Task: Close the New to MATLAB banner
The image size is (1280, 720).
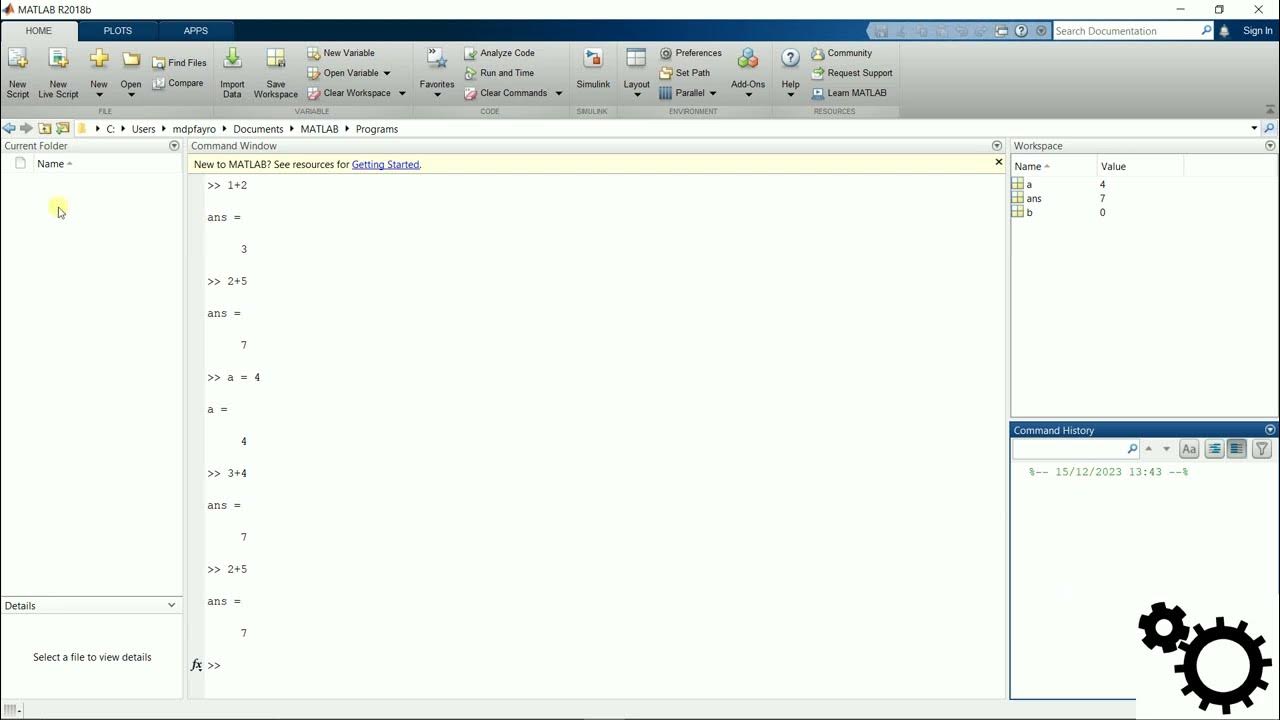Action: 998,162
